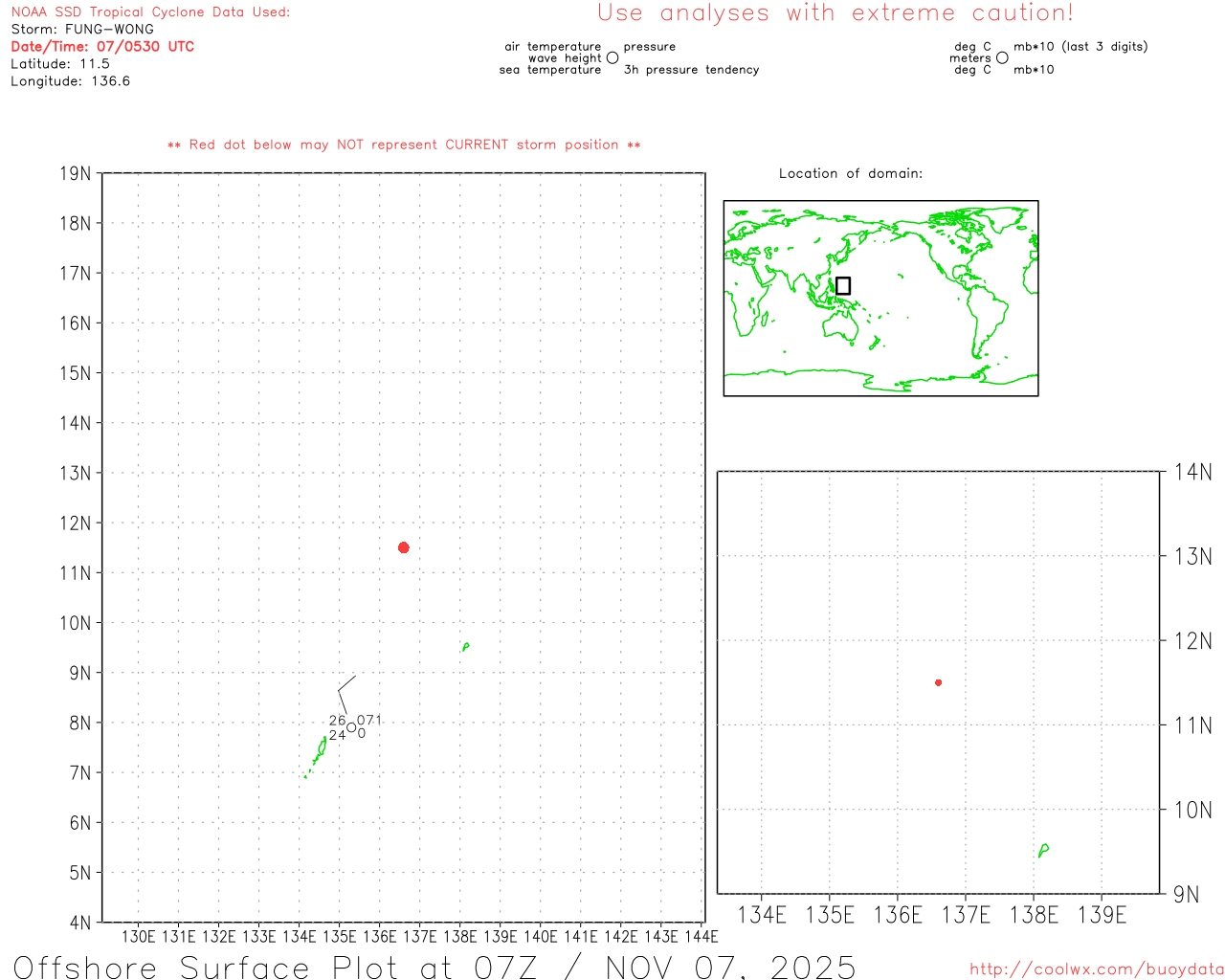1225x980 pixels.
Task: Click the legend circle beside 'meters'
Action: click(1002, 57)
